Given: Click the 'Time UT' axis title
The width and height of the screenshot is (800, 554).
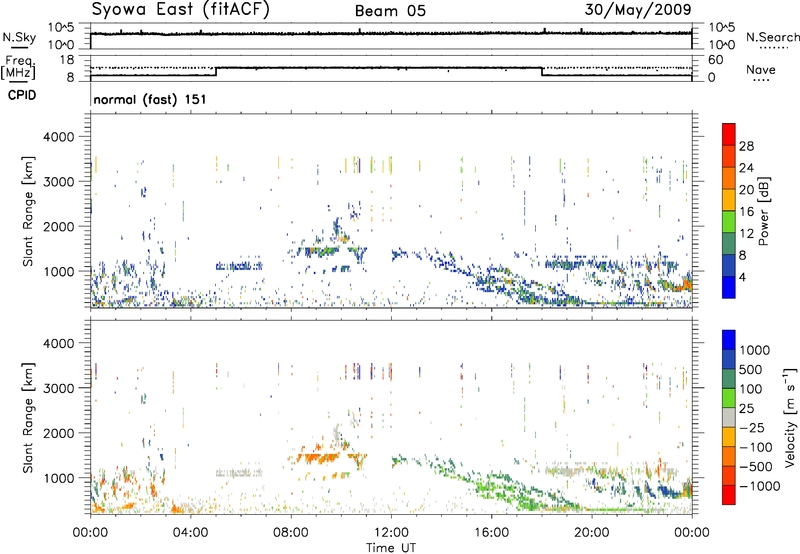Looking at the screenshot, I should pyautogui.click(x=391, y=548).
